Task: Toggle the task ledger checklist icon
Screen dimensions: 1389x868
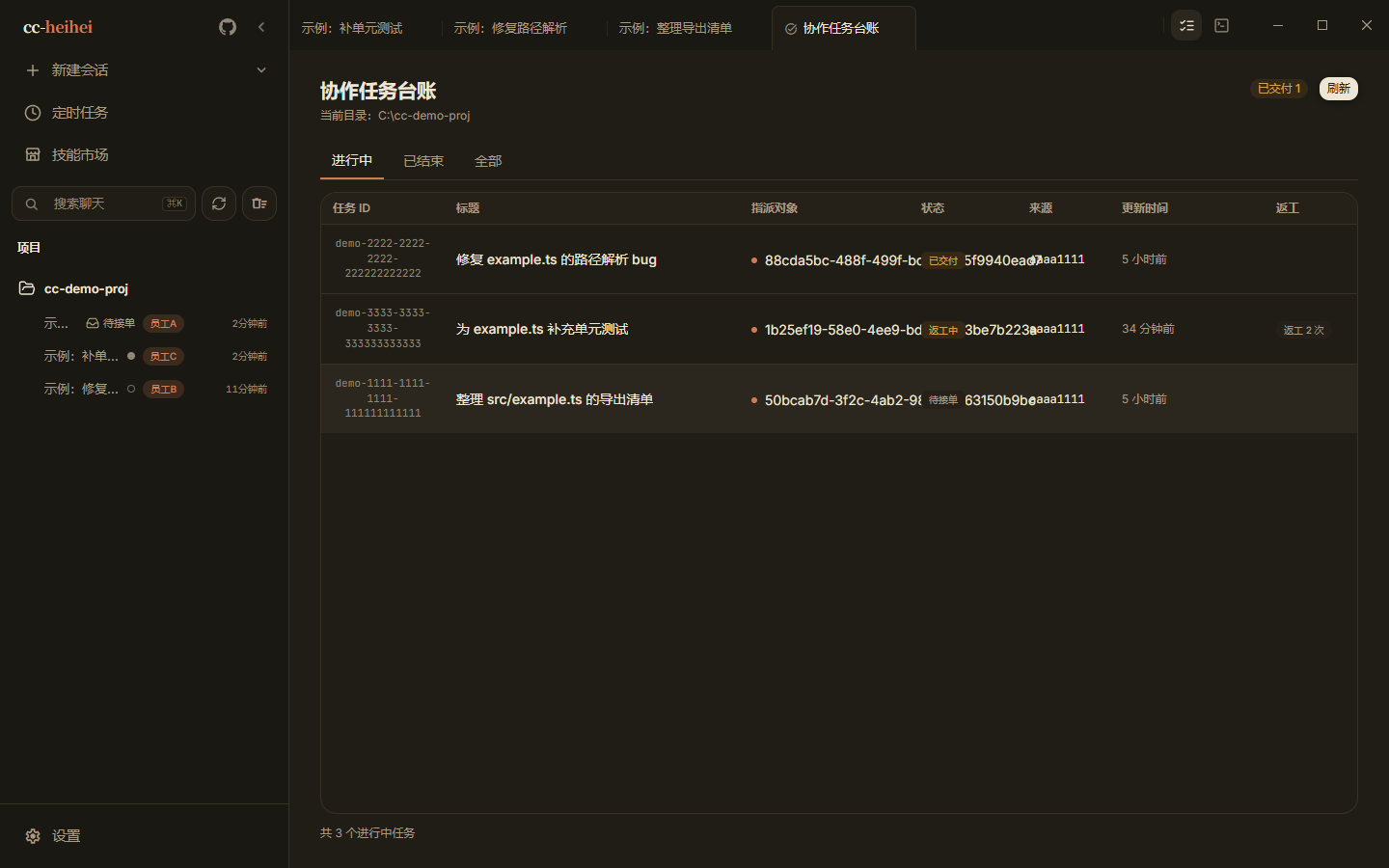Action: tap(1186, 26)
